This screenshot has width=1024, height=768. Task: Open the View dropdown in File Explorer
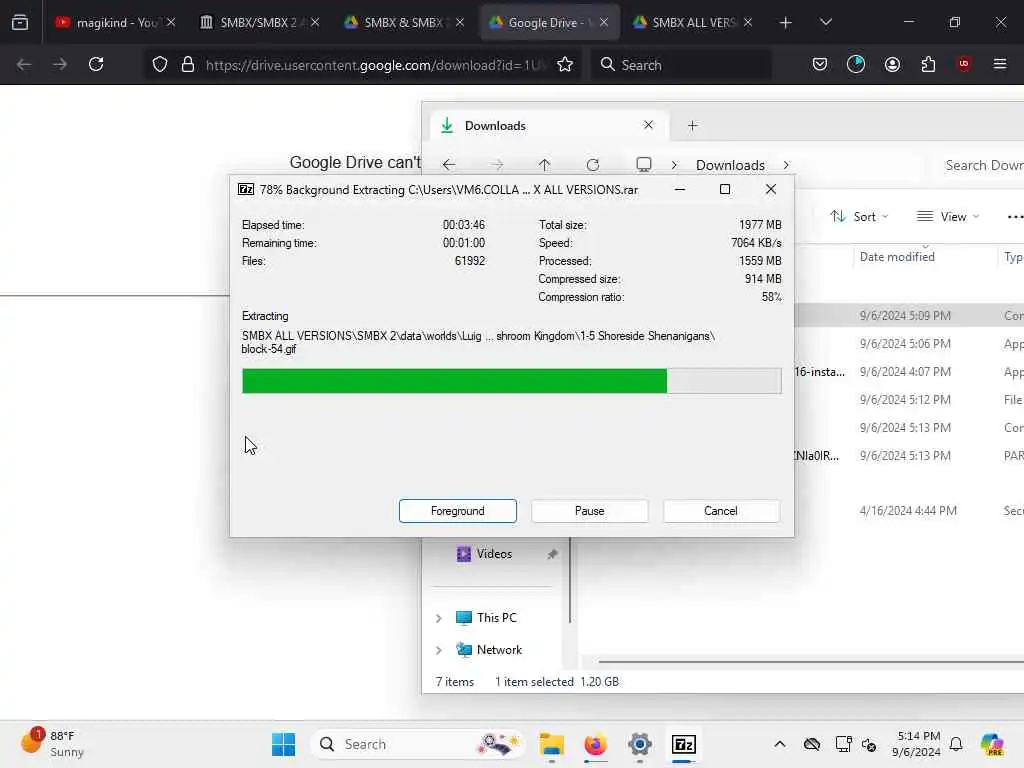point(948,216)
